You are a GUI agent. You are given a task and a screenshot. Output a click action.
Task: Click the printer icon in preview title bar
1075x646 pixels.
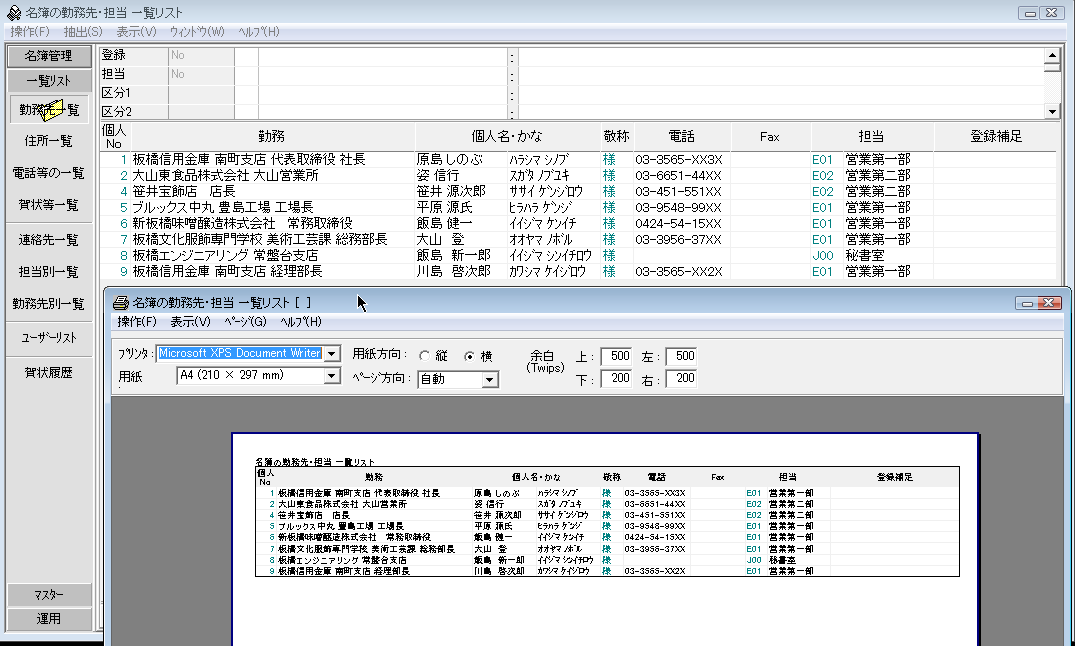coord(120,302)
